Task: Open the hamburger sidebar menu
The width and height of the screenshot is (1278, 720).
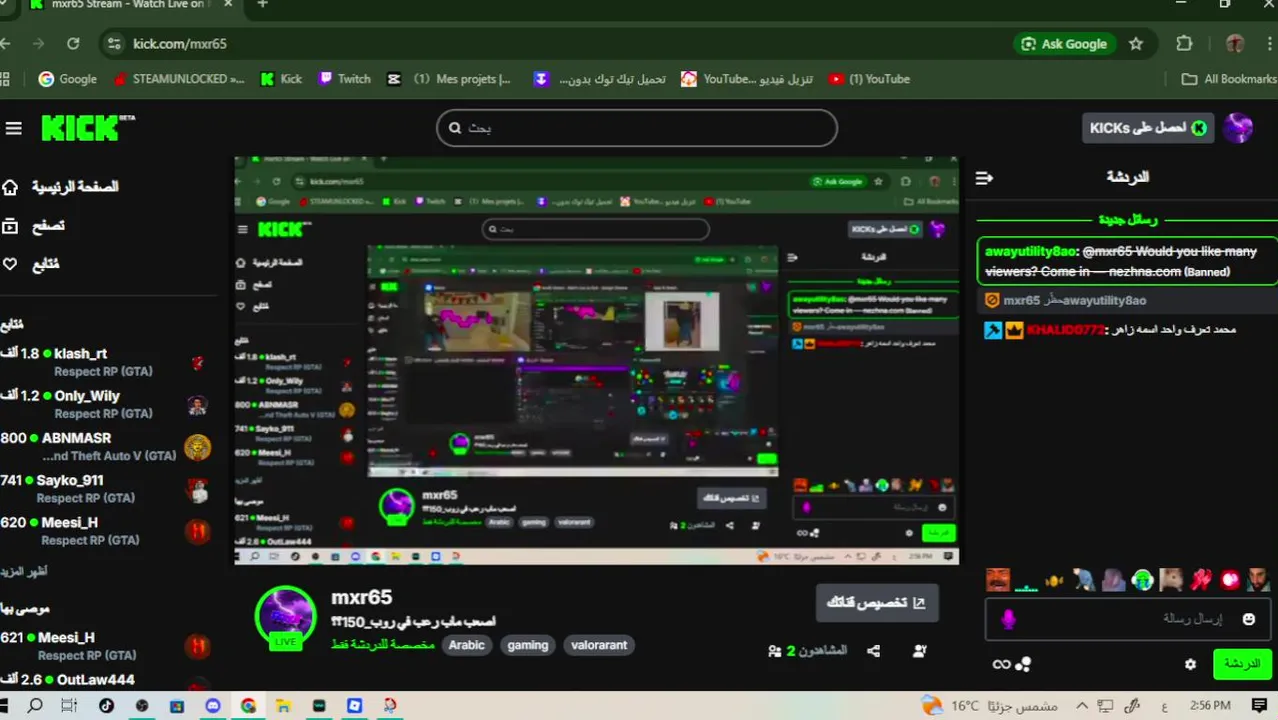Action: click(x=13, y=128)
